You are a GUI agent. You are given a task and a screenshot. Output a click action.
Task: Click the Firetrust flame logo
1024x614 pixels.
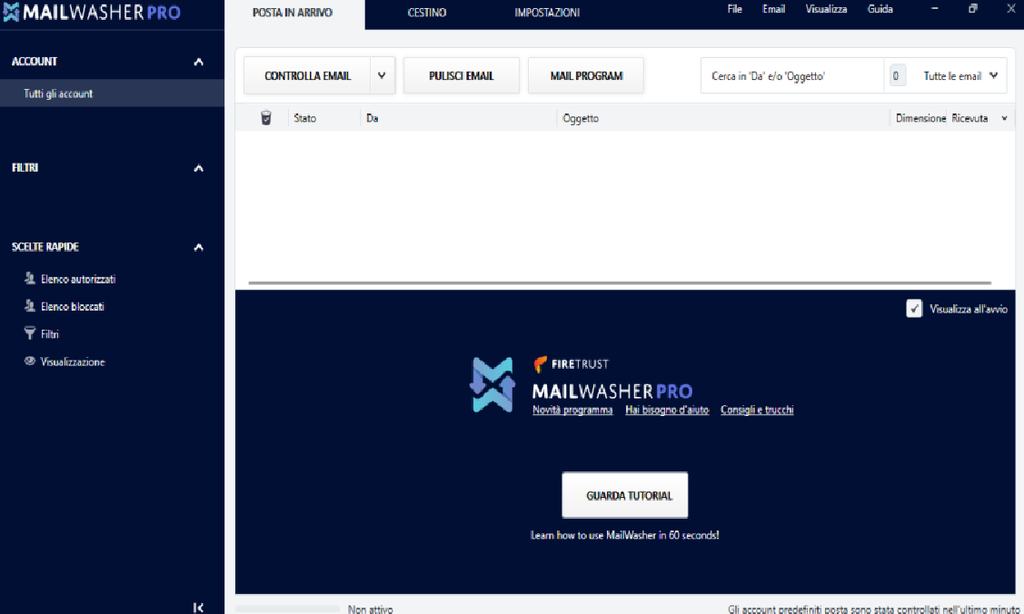(540, 364)
